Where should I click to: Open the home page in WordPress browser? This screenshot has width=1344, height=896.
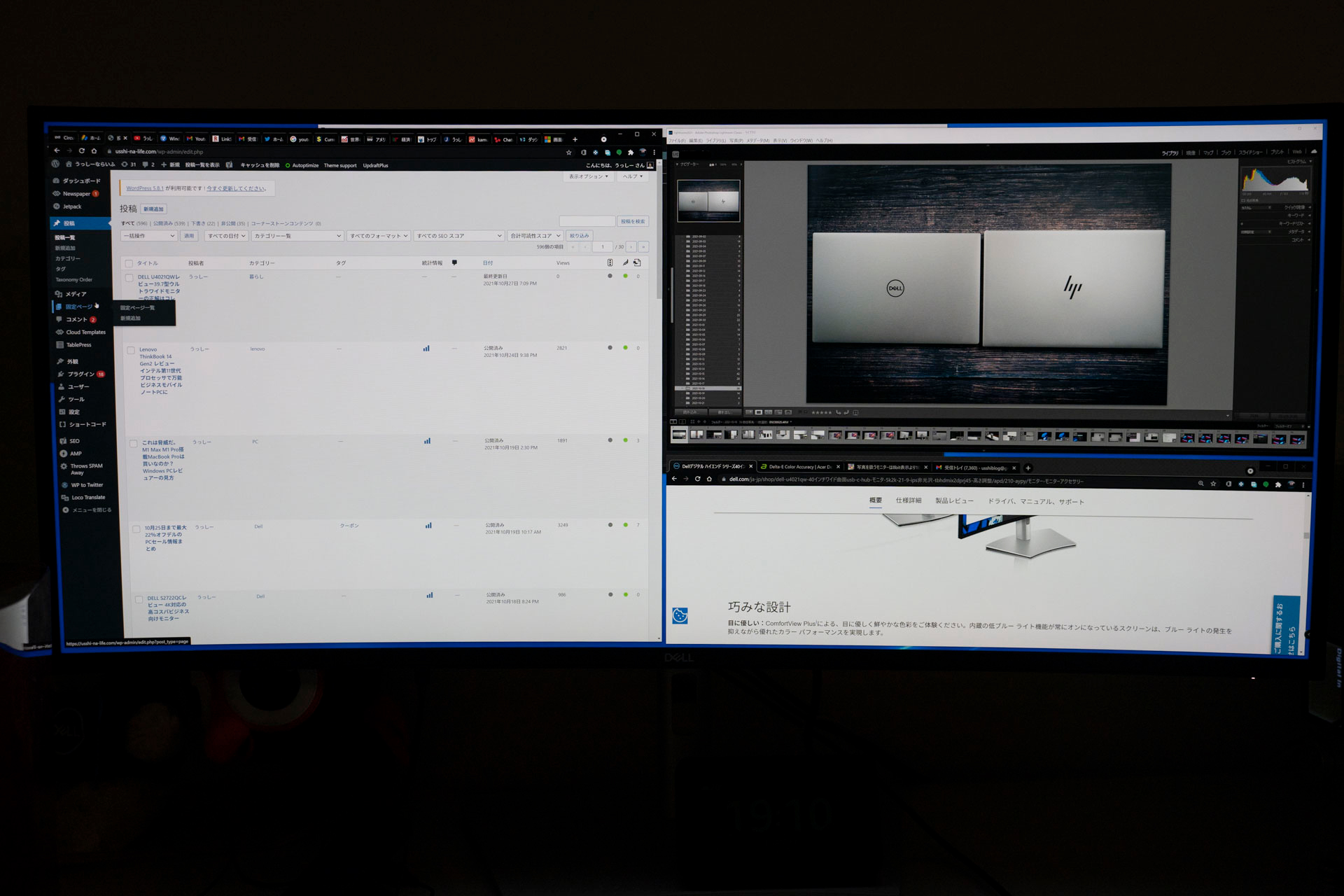[94, 150]
